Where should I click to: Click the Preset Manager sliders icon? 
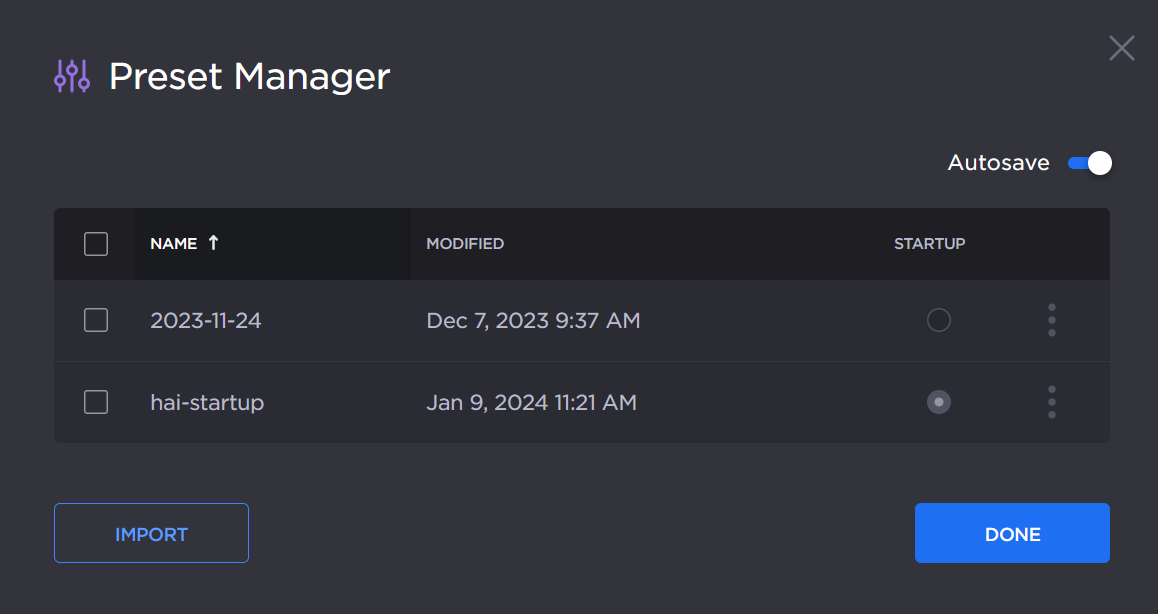pos(72,76)
